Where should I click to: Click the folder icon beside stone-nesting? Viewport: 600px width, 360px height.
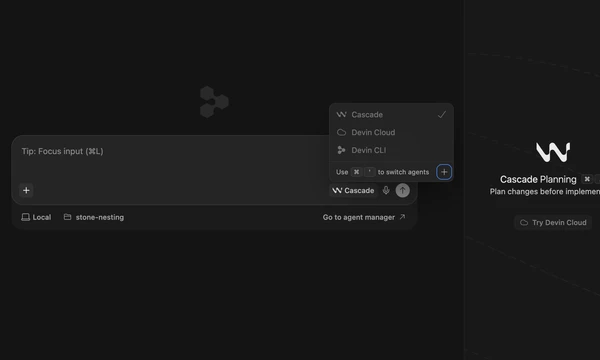click(67, 217)
